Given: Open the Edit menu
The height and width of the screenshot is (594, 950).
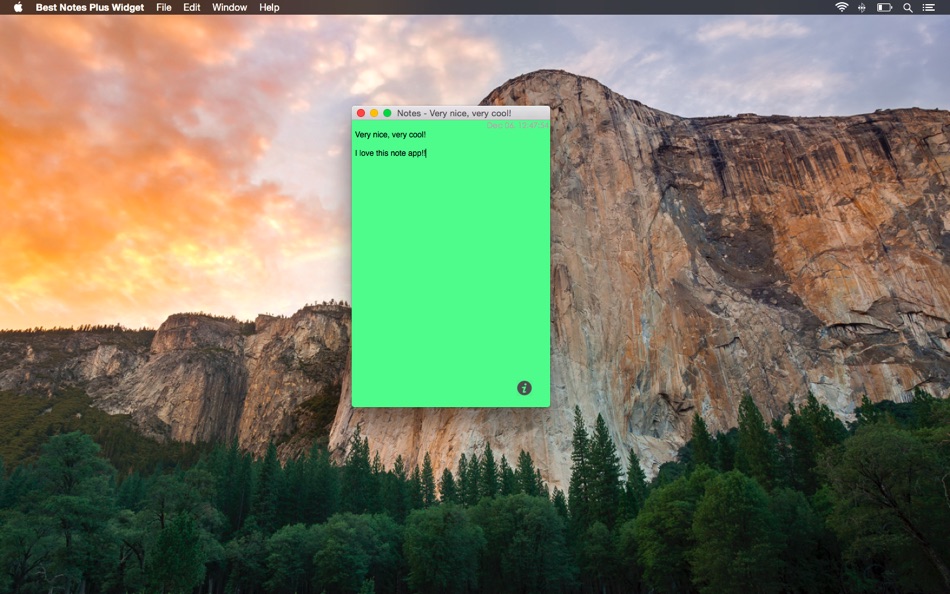Looking at the screenshot, I should 191,7.
